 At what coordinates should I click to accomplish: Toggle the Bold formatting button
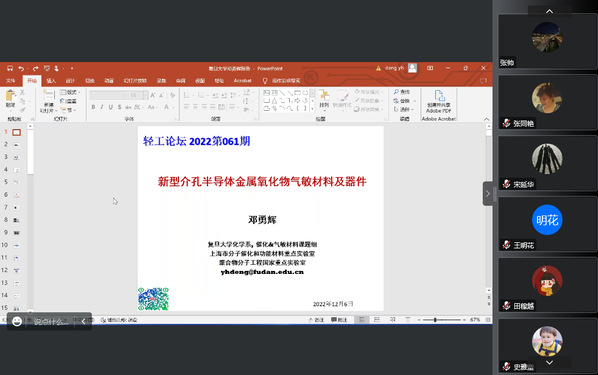[x=93, y=107]
